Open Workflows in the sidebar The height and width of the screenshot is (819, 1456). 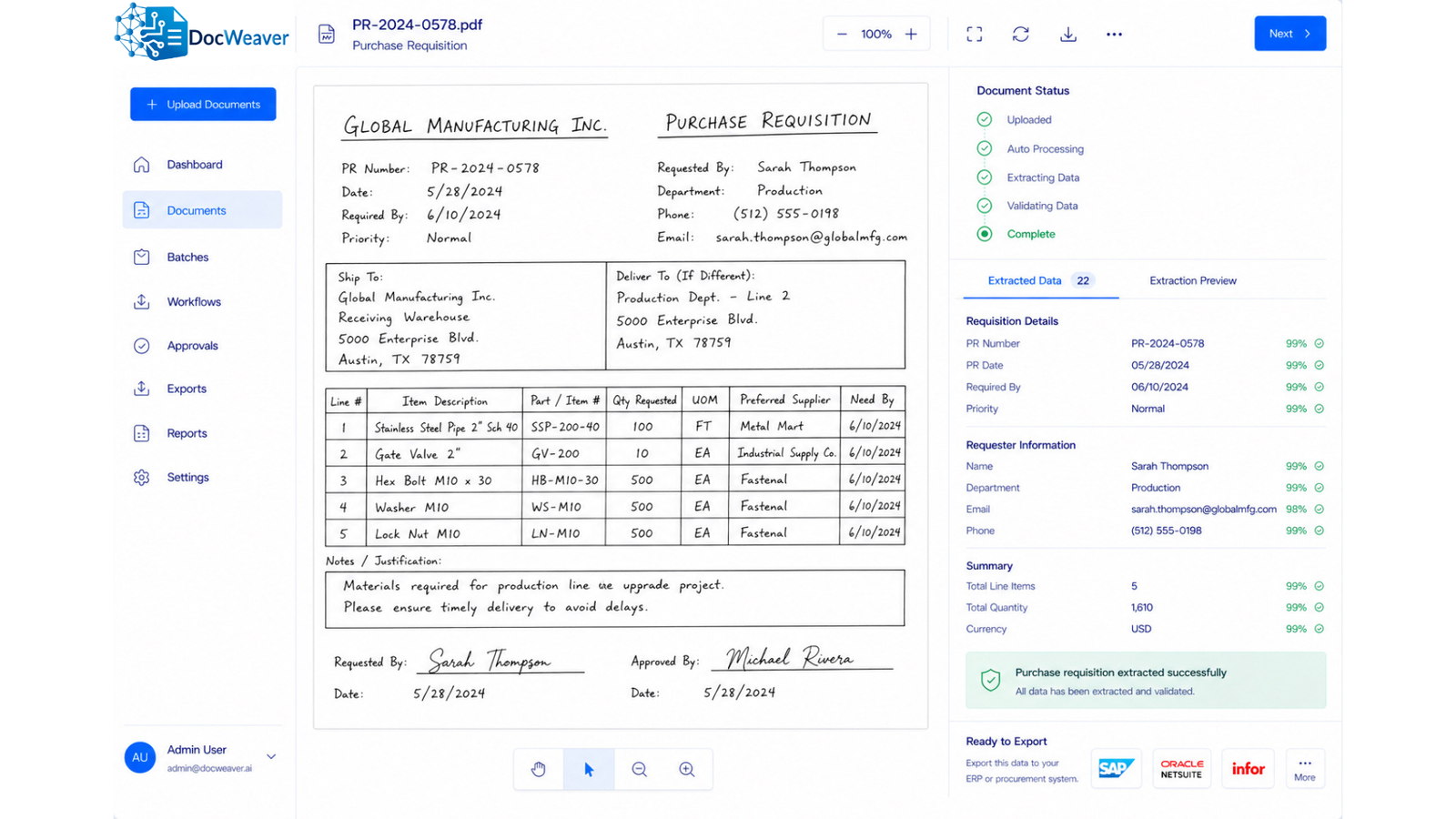pyautogui.click(x=202, y=301)
